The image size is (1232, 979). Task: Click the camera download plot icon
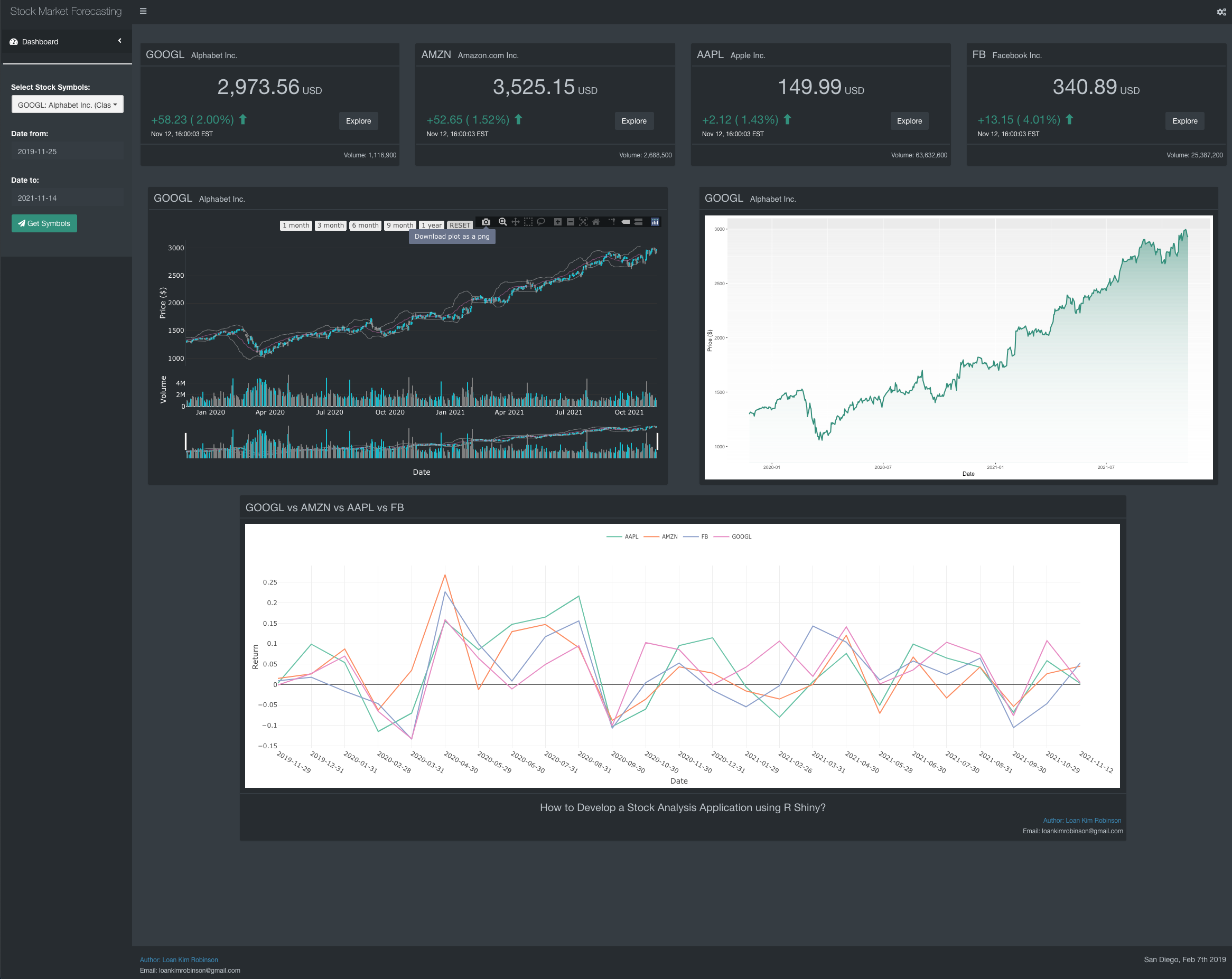[486, 222]
